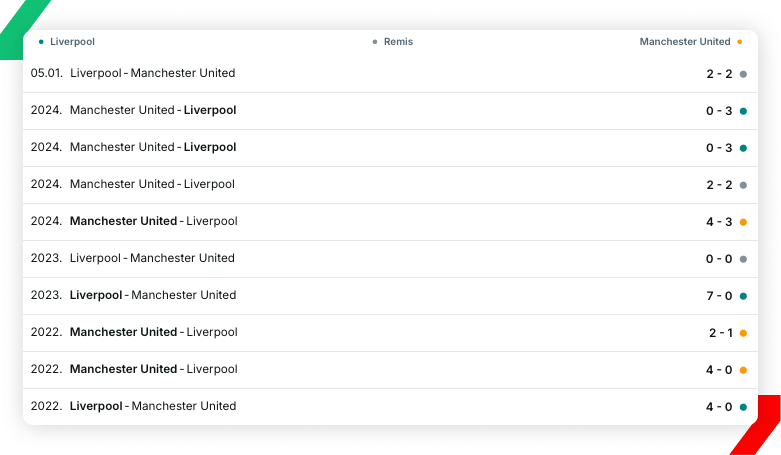Click the orange dot next to the 4 - 3 score
This screenshot has width=781, height=455.
pyautogui.click(x=743, y=222)
